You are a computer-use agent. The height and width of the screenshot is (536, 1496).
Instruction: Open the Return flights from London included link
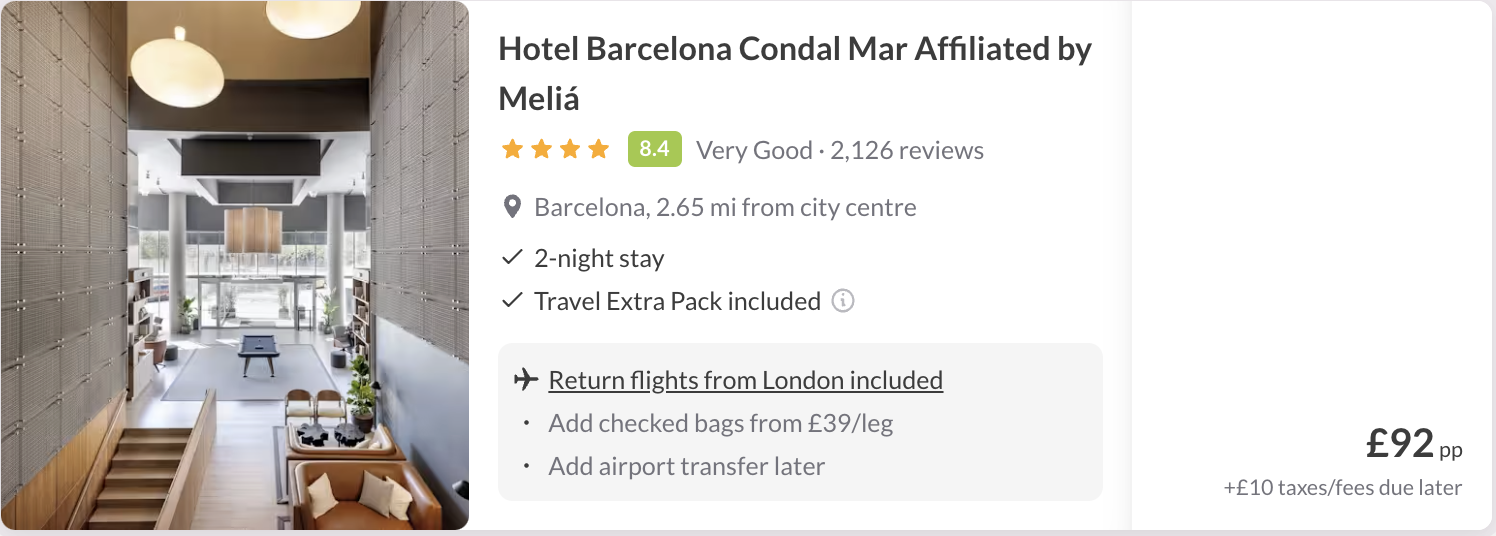pyautogui.click(x=745, y=380)
